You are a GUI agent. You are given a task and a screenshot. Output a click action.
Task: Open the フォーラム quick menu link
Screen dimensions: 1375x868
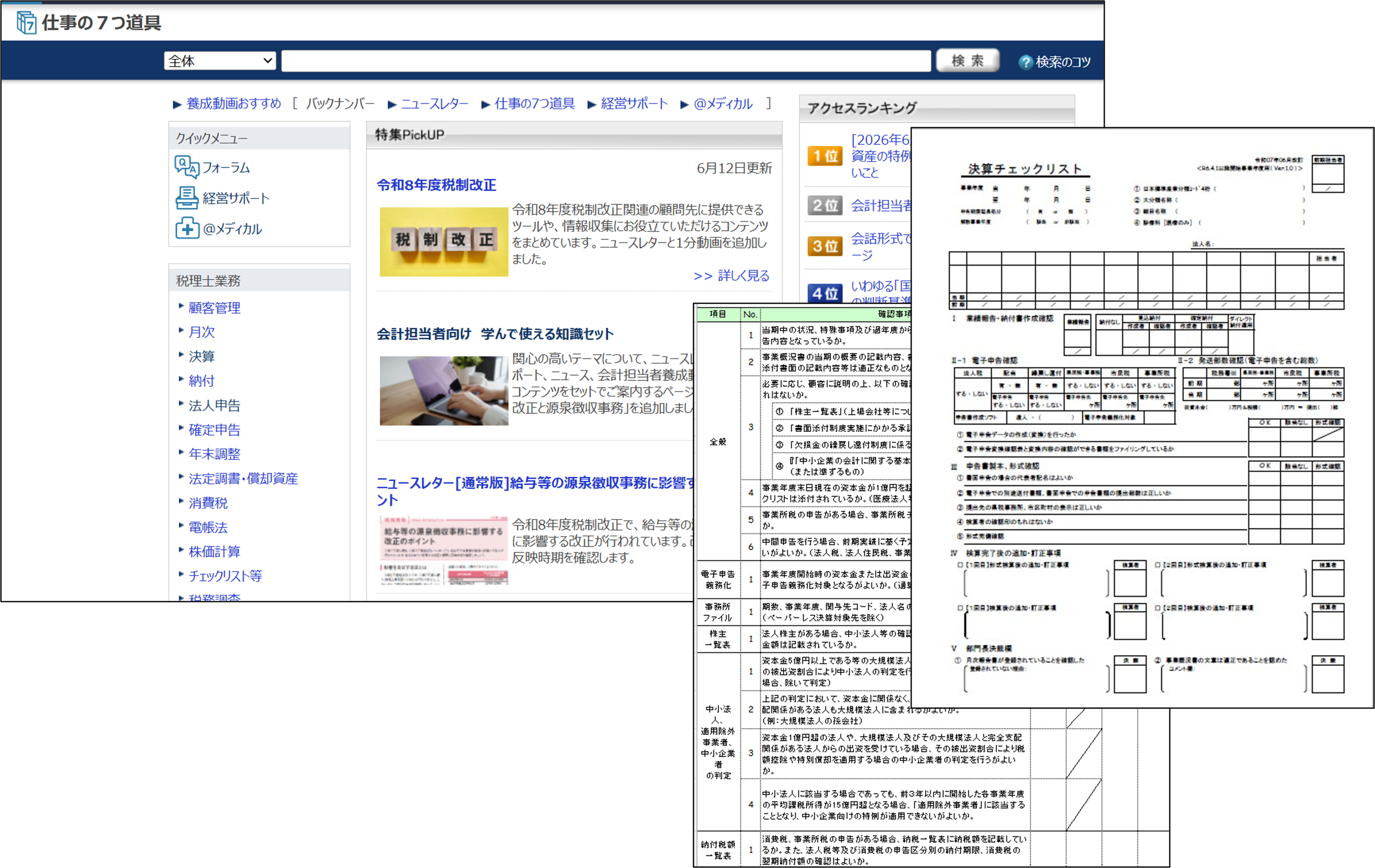(x=226, y=168)
